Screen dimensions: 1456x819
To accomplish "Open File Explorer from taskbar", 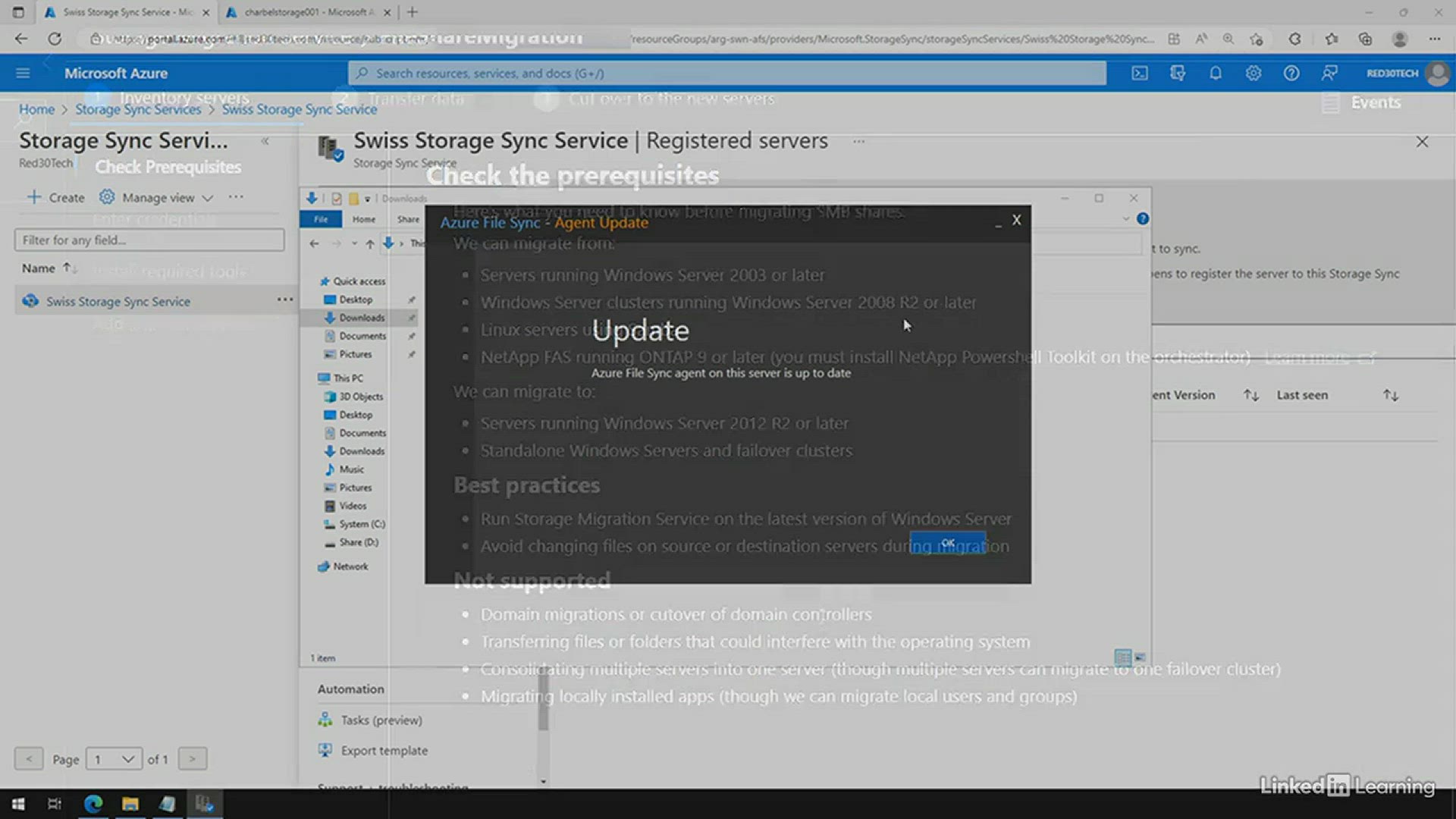I will pyautogui.click(x=130, y=804).
